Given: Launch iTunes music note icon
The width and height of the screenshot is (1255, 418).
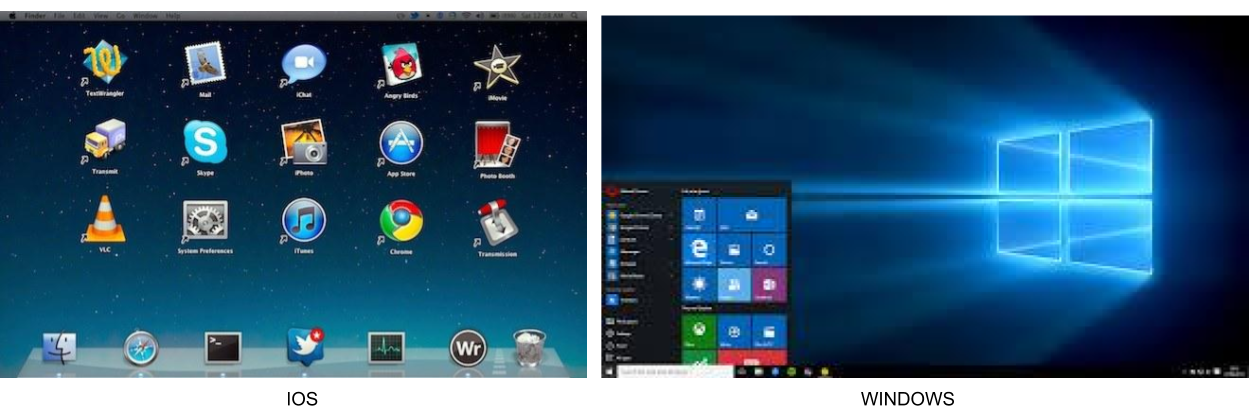Looking at the screenshot, I should coord(304,221).
